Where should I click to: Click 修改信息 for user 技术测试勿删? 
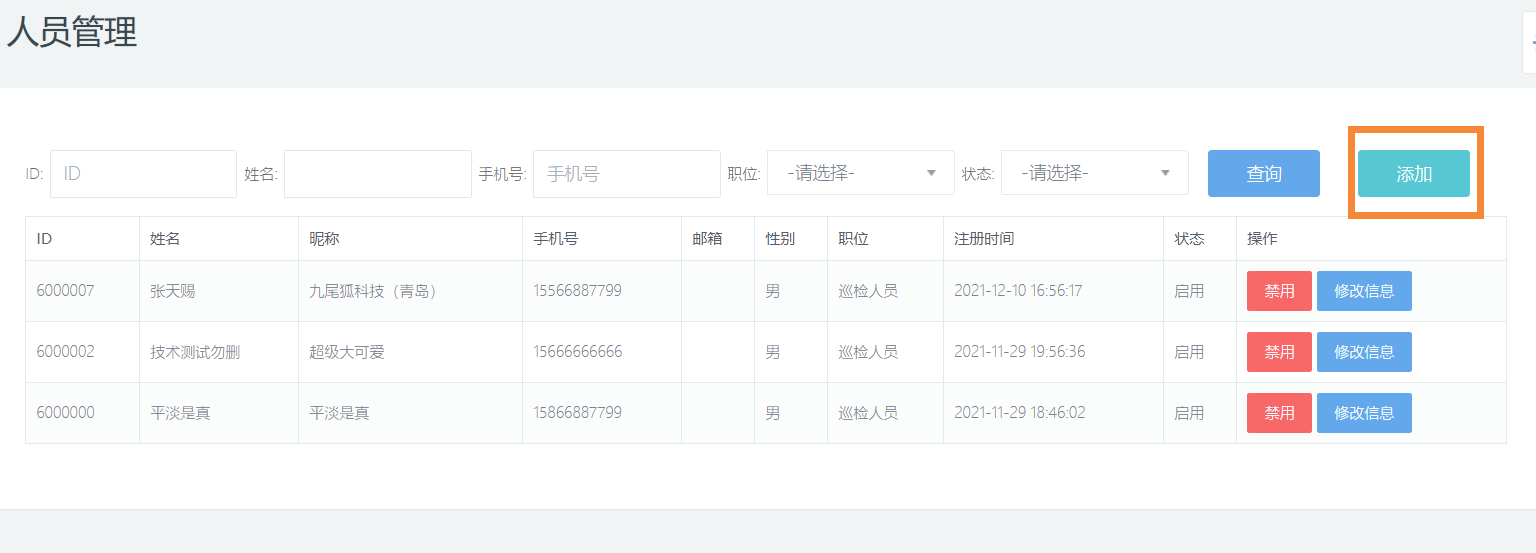(x=1364, y=352)
